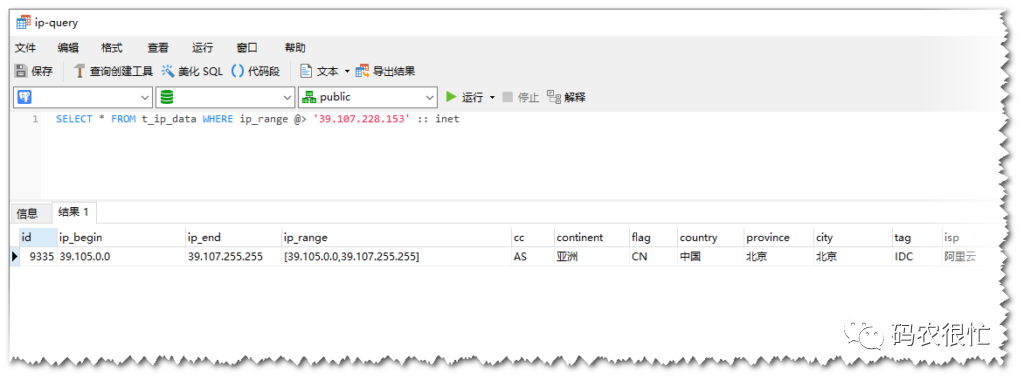Open the Edit (编辑) menu

(68, 48)
